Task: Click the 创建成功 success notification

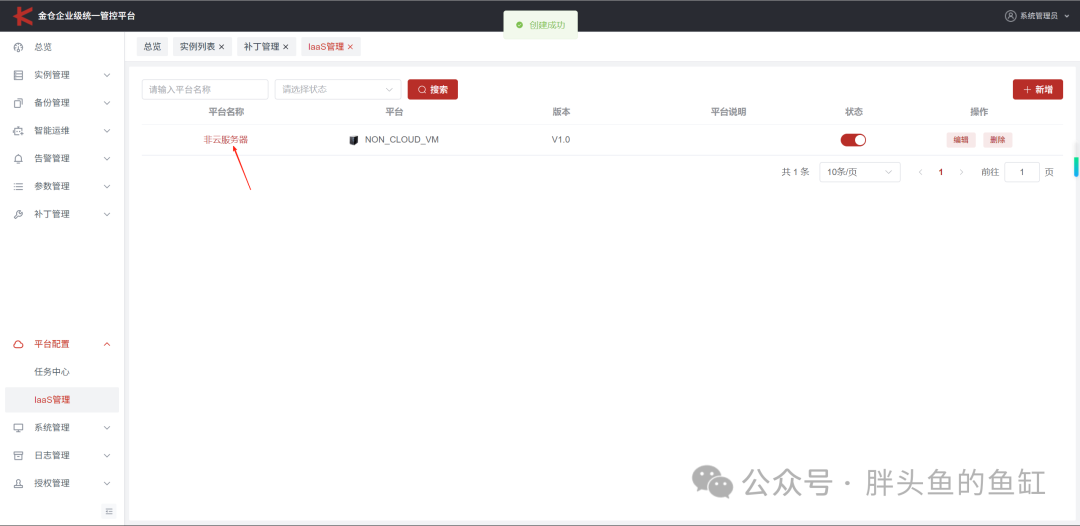Action: coord(541,25)
